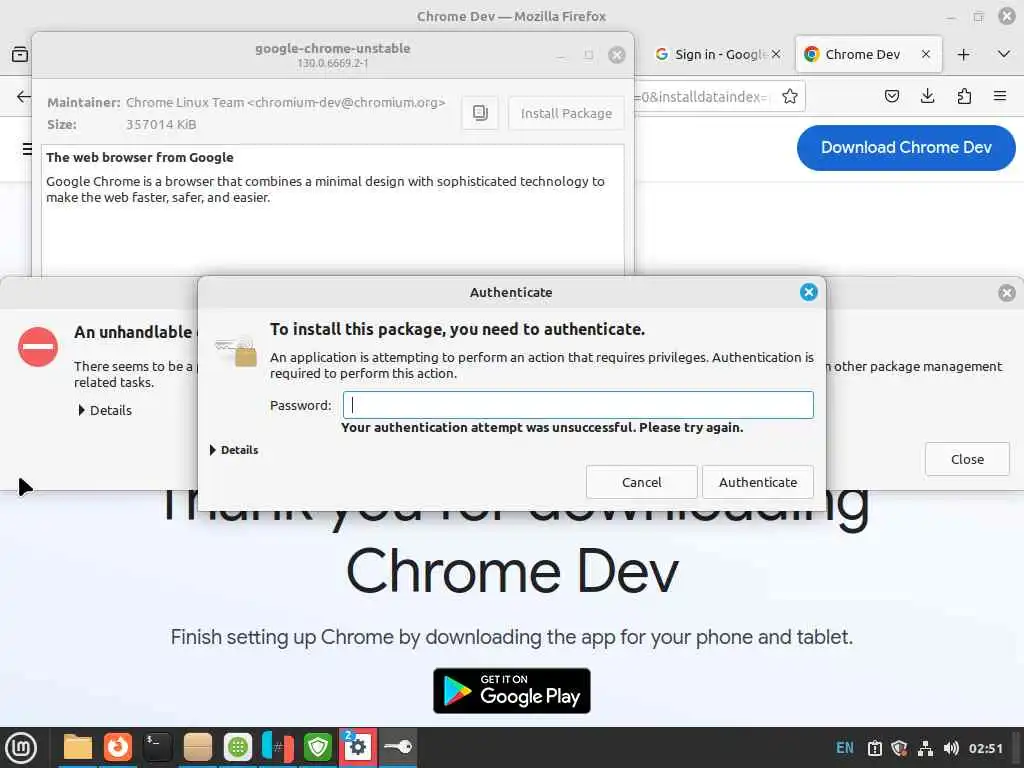The width and height of the screenshot is (1024, 768).
Task: Expand Details in the Authenticate dialog
Action: pos(234,450)
